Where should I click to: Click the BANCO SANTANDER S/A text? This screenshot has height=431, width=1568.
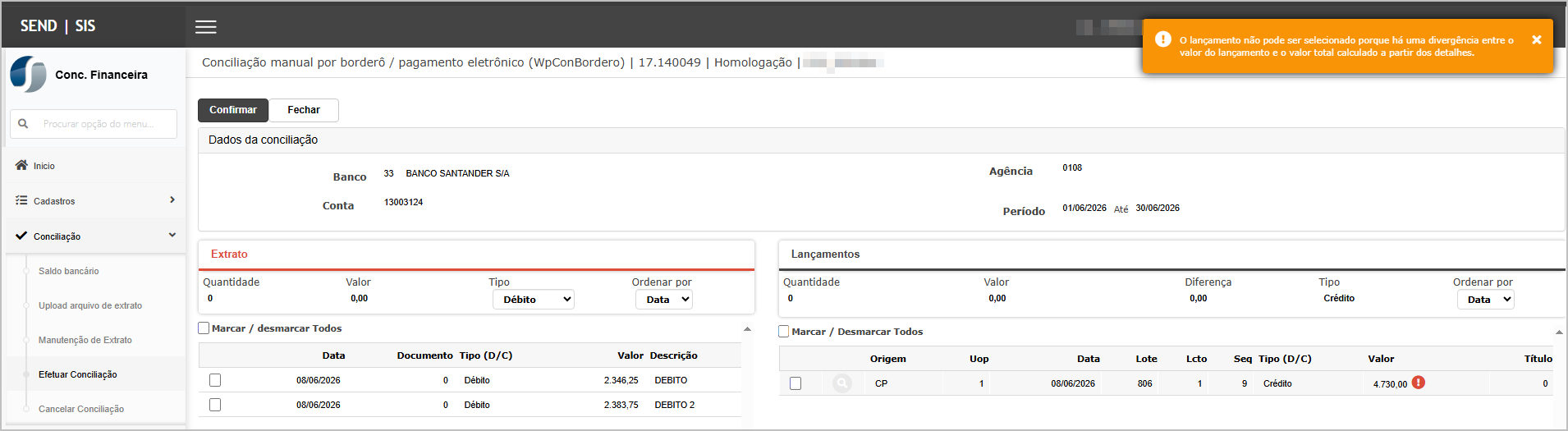click(457, 173)
